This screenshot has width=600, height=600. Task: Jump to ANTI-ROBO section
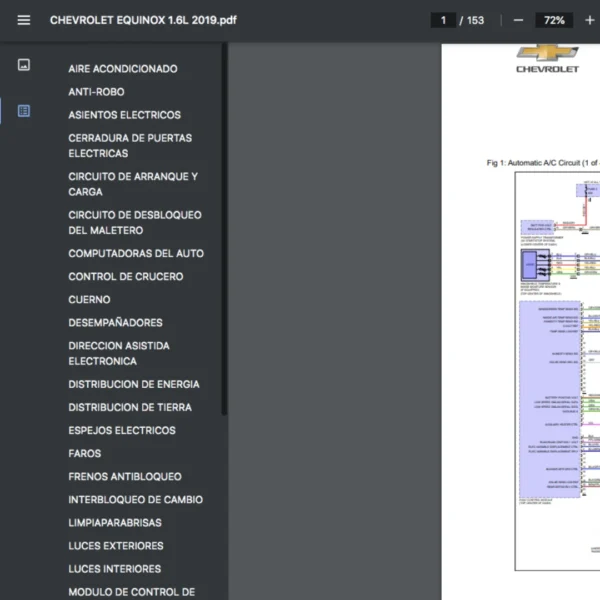[x=96, y=92]
